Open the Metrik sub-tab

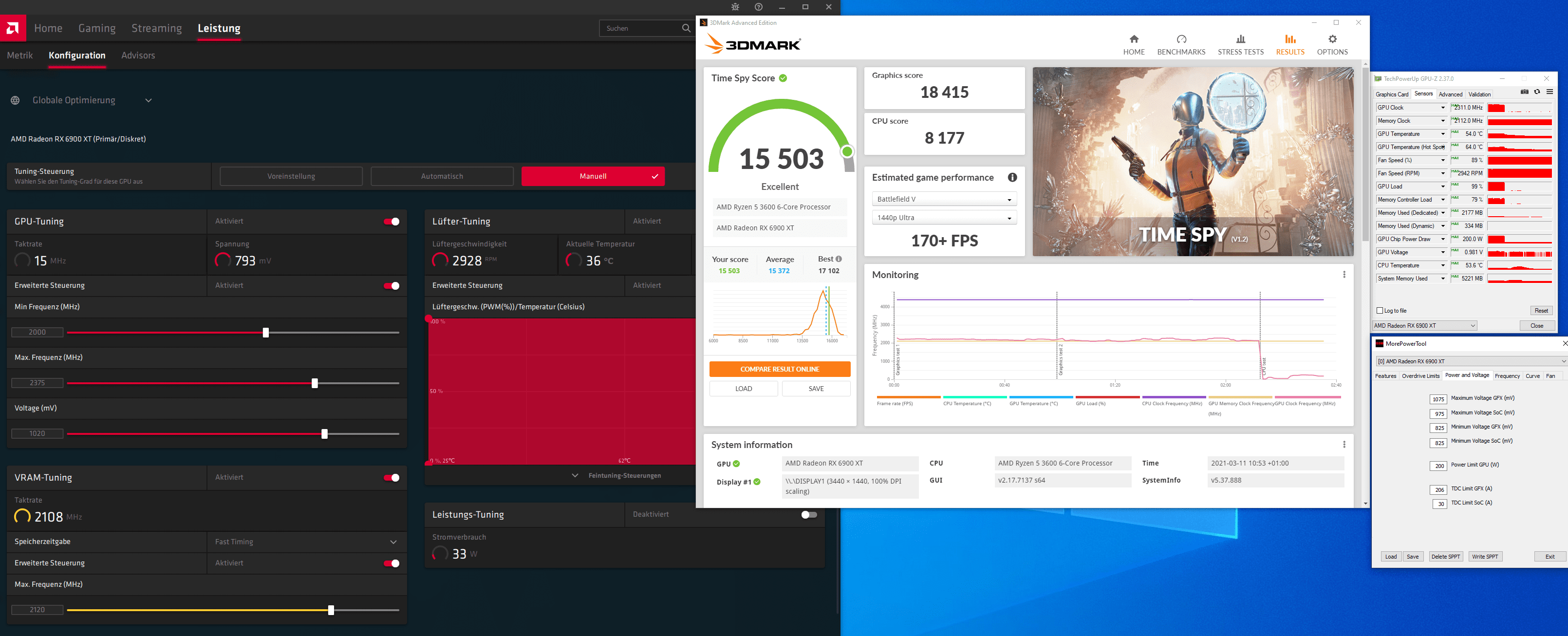pos(19,56)
